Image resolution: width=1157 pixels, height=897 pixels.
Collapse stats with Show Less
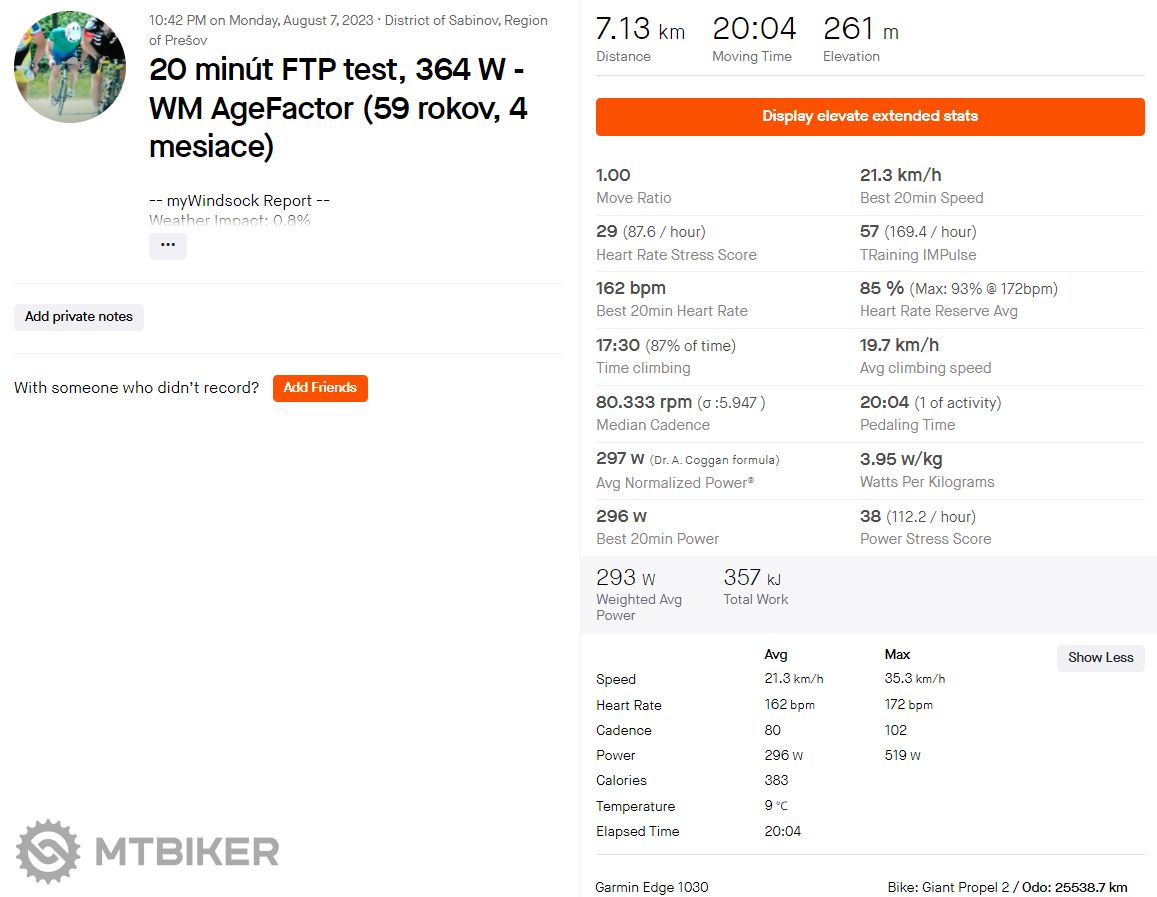(1100, 658)
